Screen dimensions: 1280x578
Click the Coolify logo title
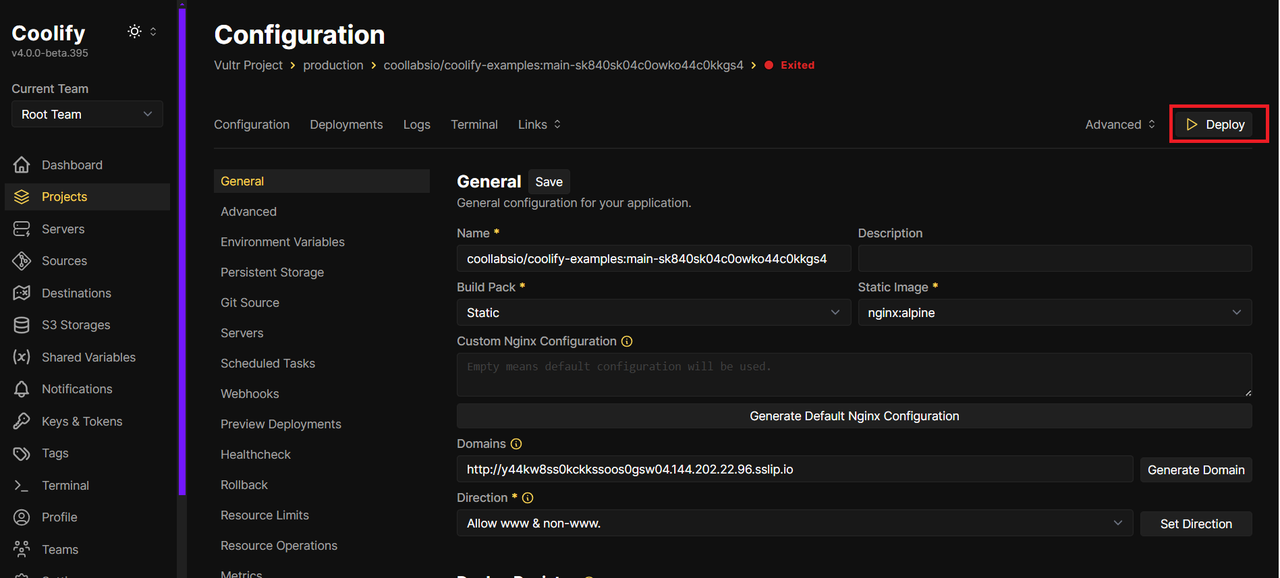(48, 33)
